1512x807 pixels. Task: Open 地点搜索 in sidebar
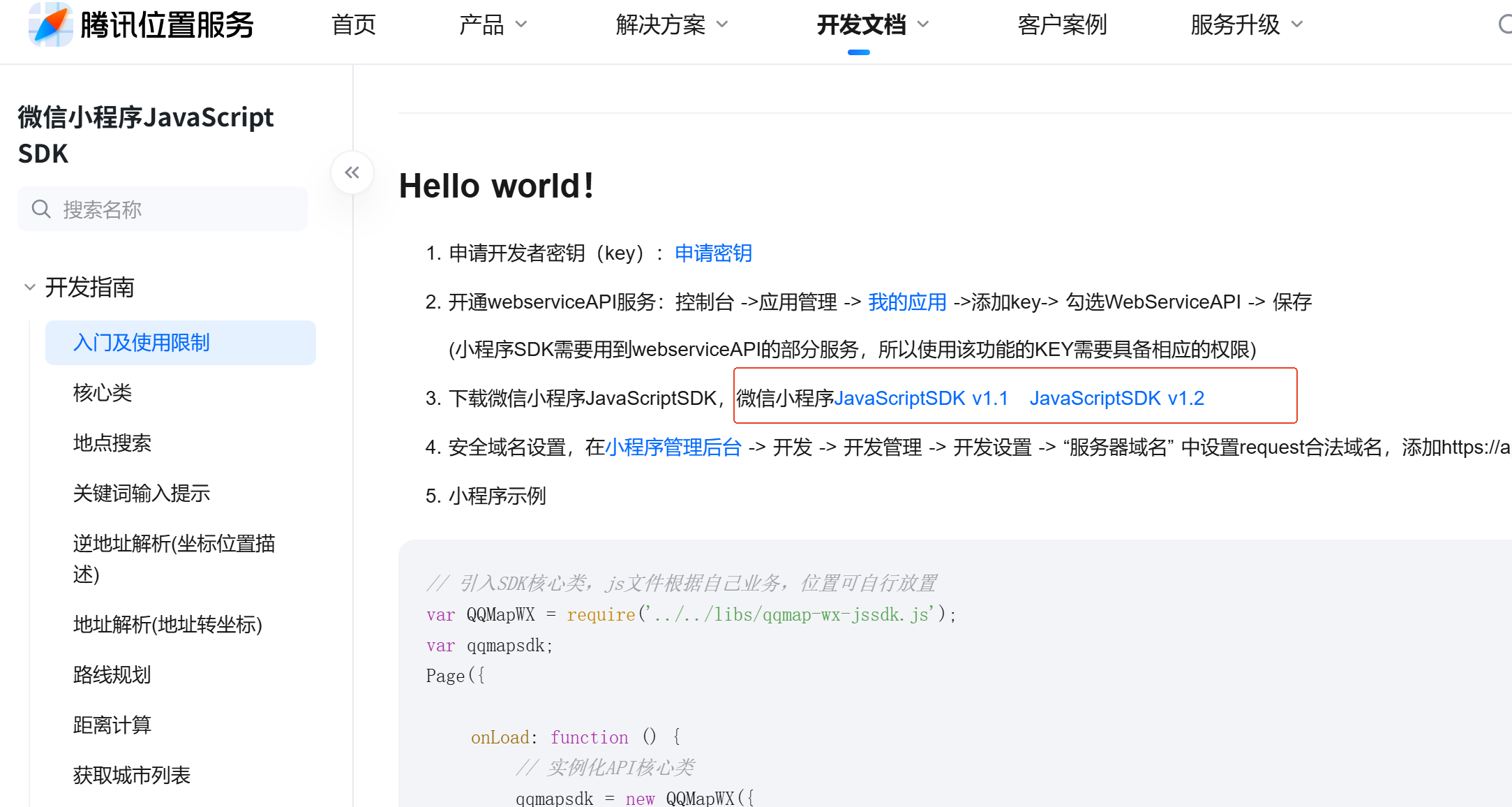click(112, 443)
